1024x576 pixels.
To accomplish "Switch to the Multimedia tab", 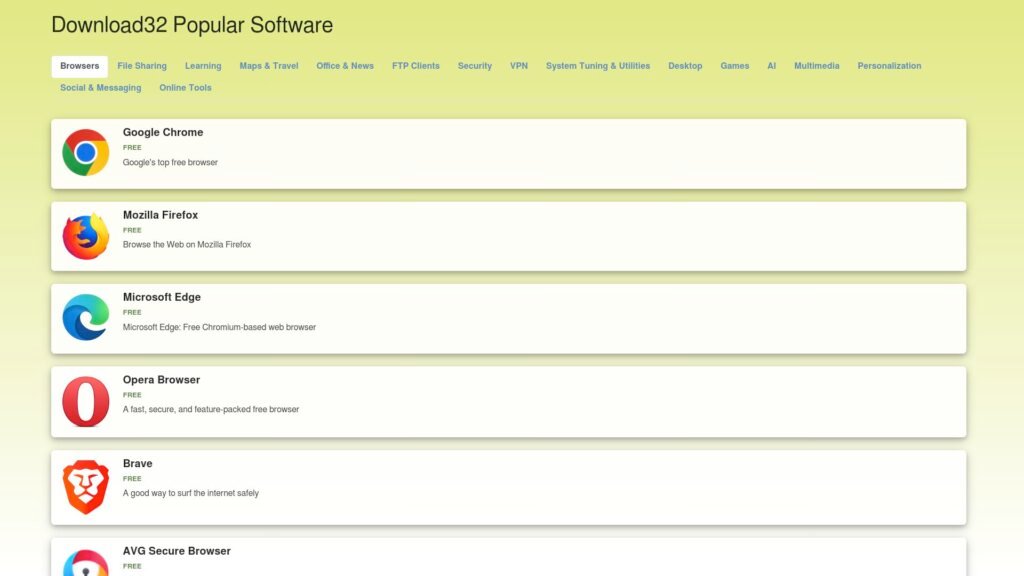I will (816, 66).
